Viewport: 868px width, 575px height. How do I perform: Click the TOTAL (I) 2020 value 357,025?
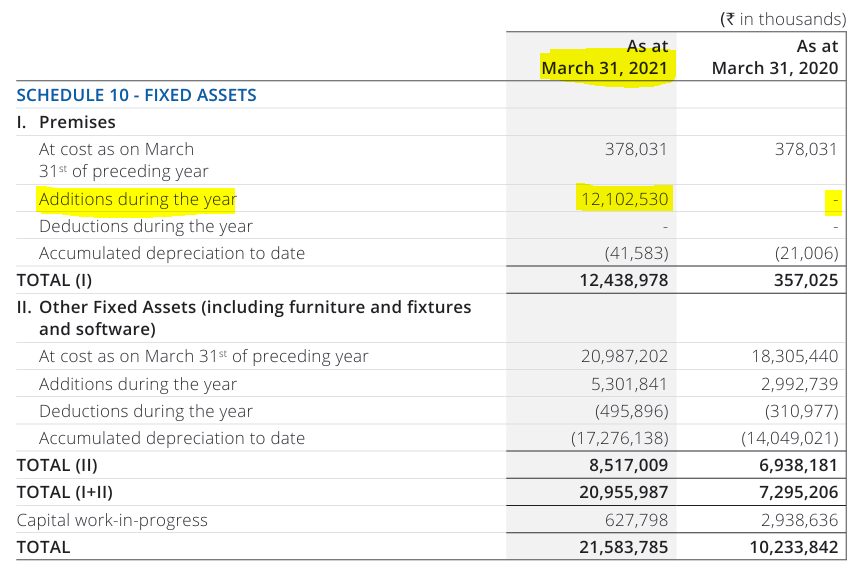(804, 280)
